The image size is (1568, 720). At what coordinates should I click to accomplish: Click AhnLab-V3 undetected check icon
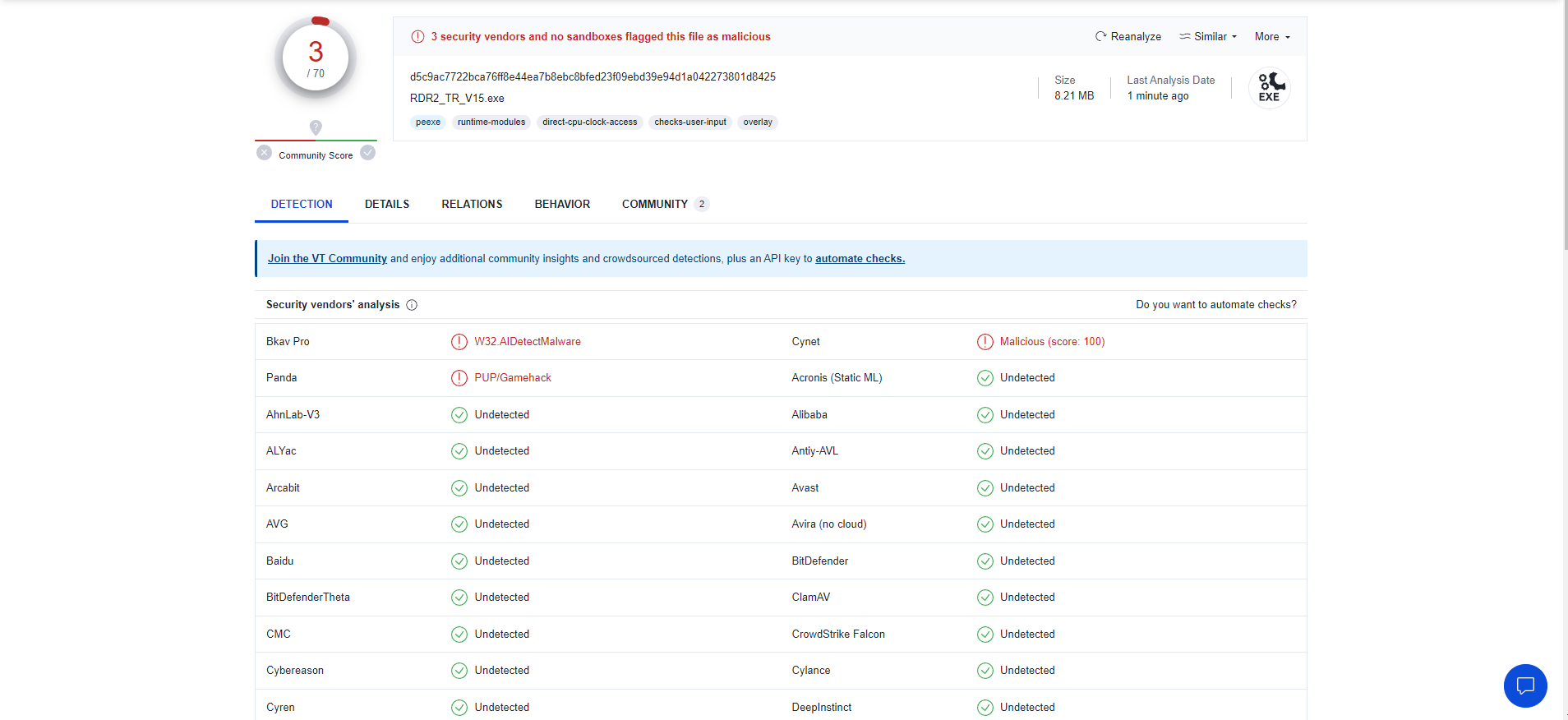[459, 415]
